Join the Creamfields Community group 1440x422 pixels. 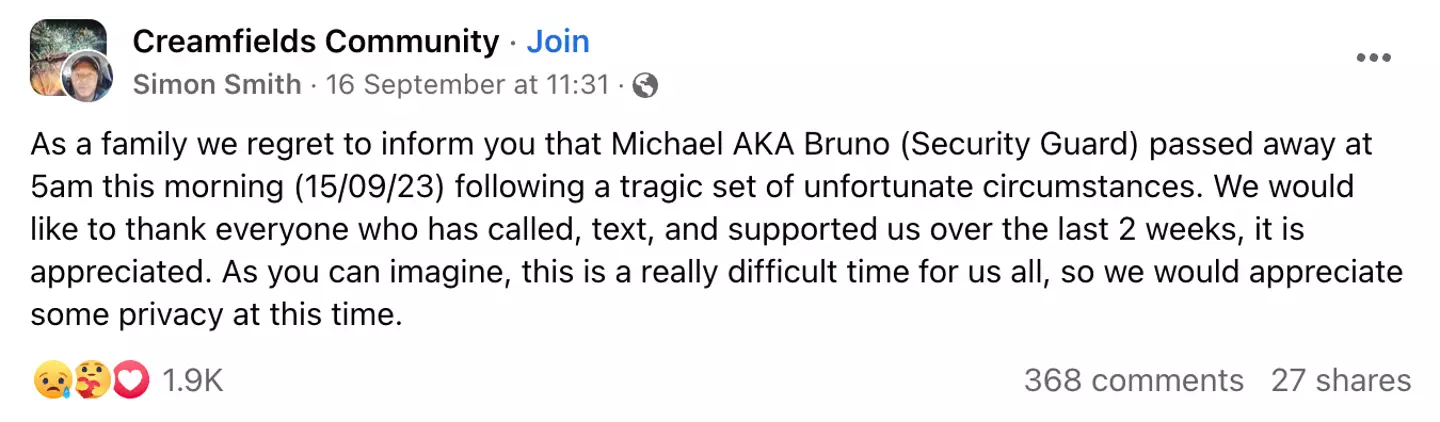click(558, 42)
